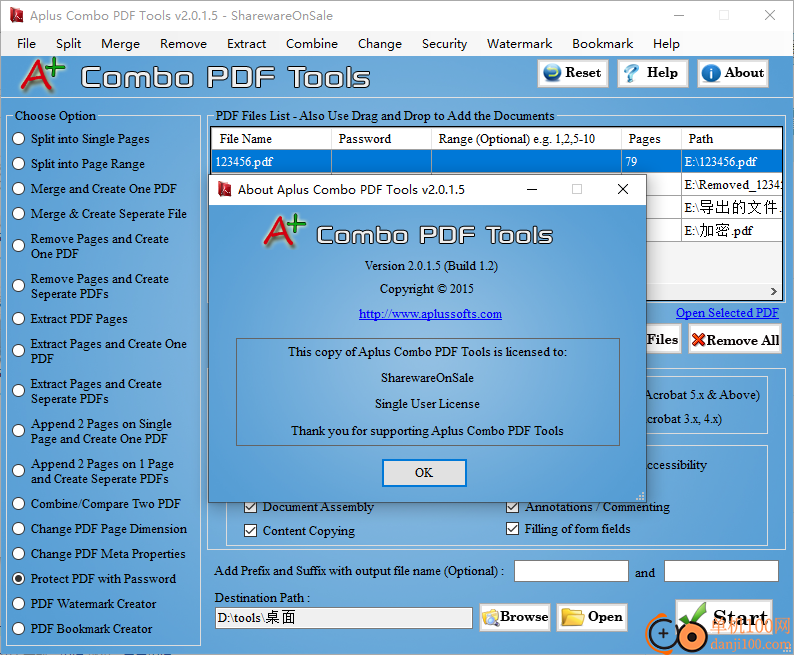This screenshot has height=655, width=794.
Task: Open the Security menu
Action: [x=444, y=44]
